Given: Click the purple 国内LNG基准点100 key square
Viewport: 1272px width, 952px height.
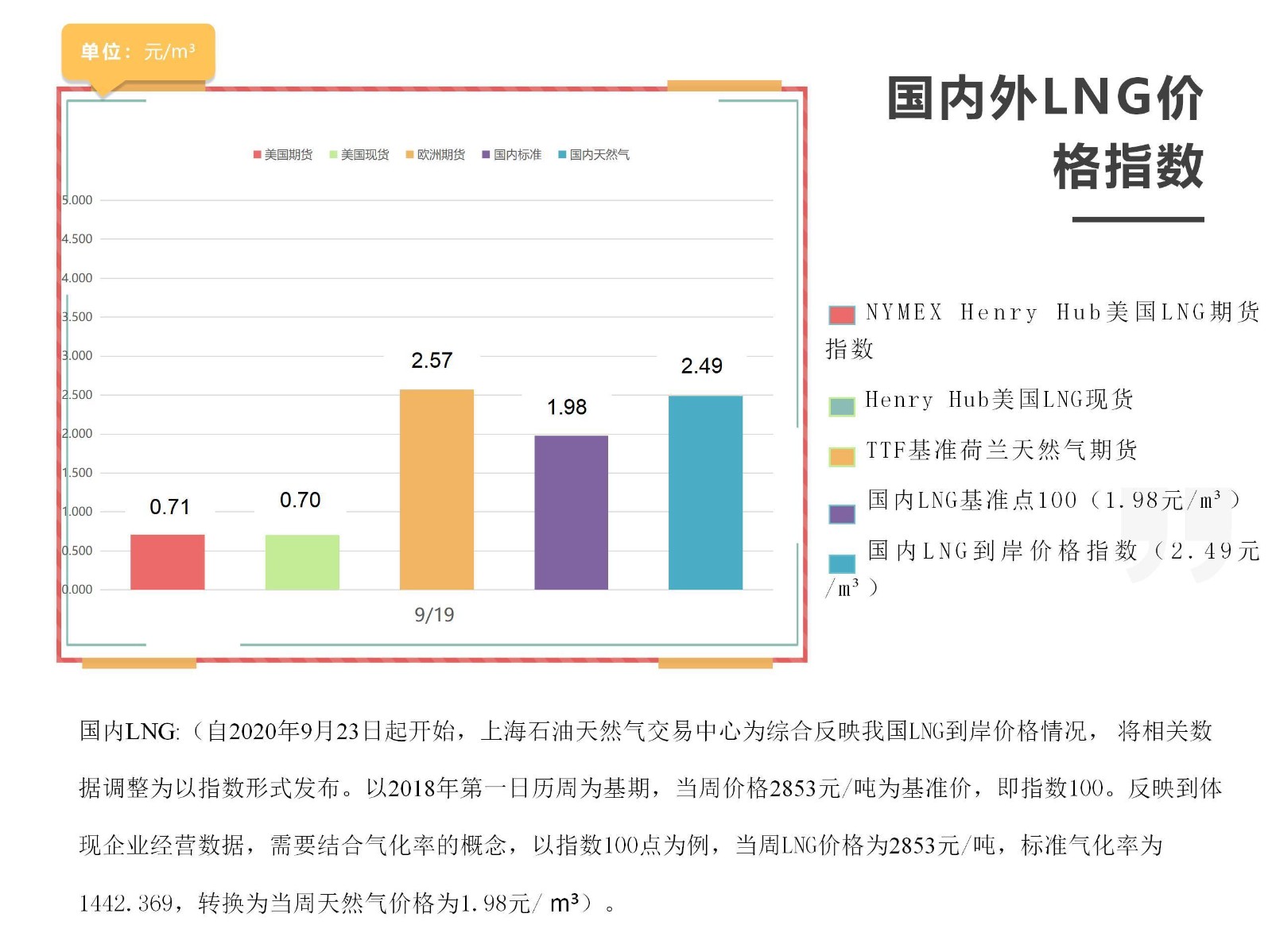Looking at the screenshot, I should [x=842, y=514].
